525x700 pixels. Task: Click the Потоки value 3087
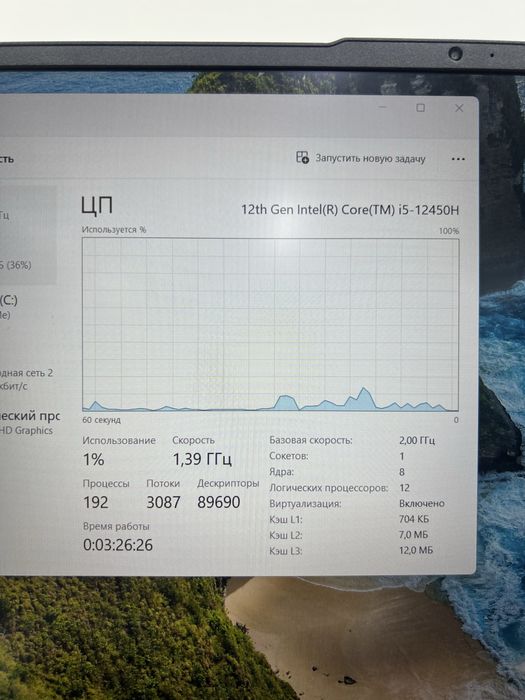pyautogui.click(x=163, y=502)
